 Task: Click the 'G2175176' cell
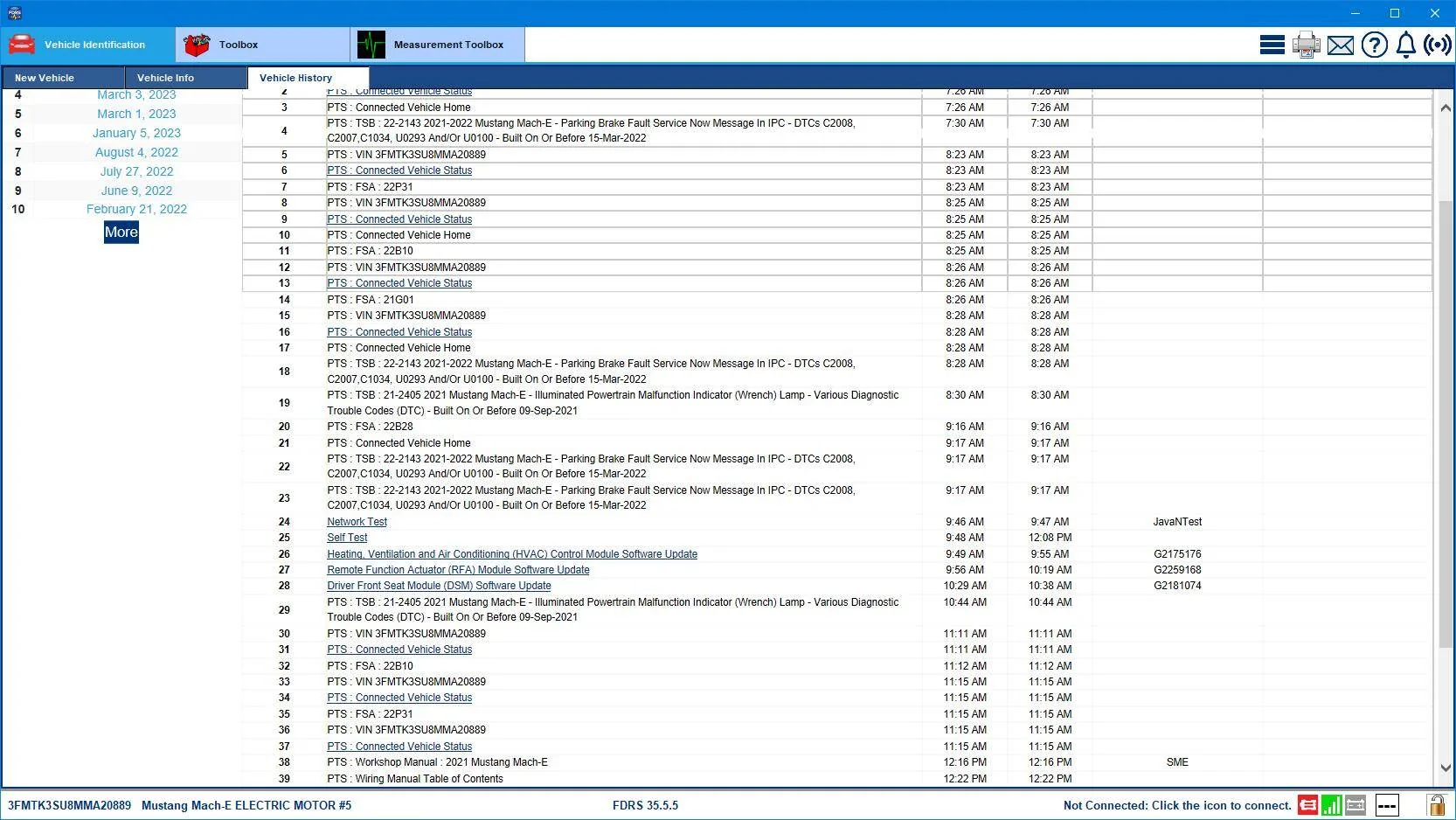(x=1177, y=554)
